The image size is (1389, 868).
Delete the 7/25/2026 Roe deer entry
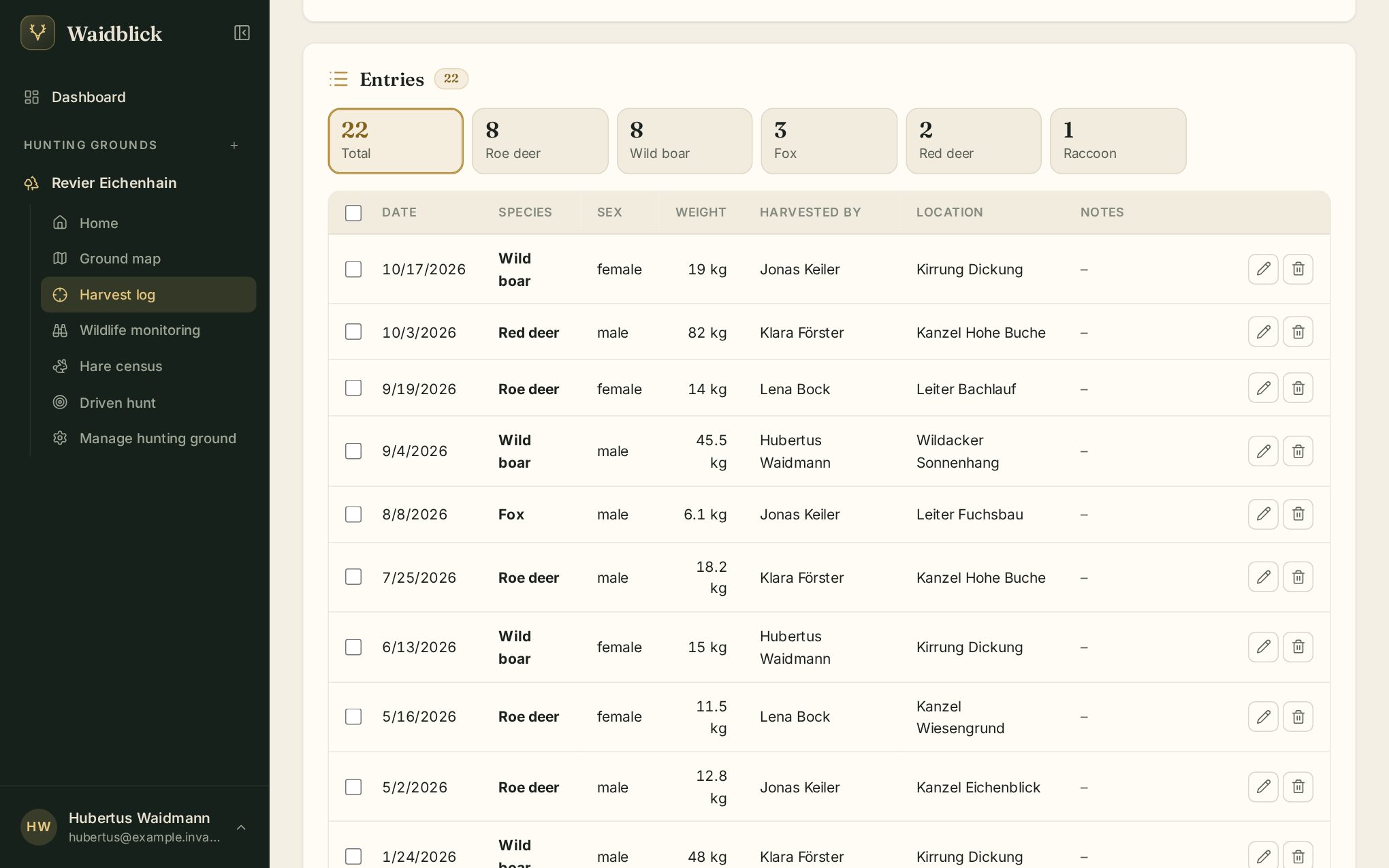click(x=1298, y=577)
